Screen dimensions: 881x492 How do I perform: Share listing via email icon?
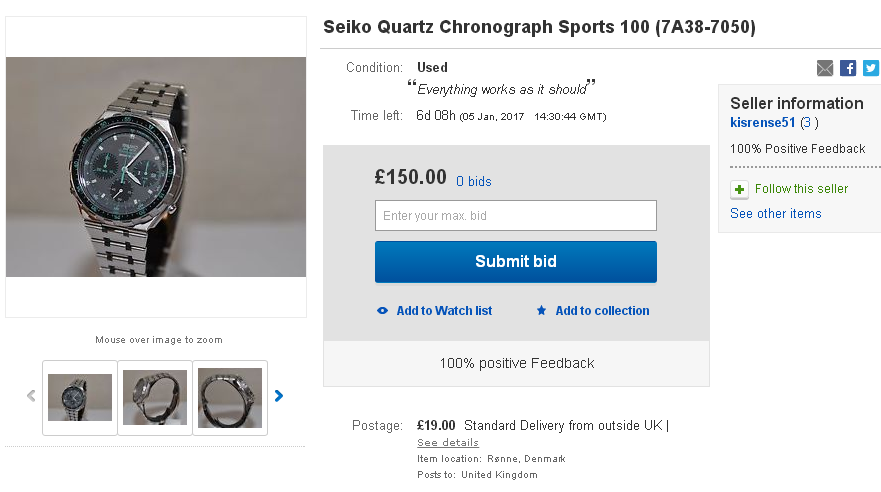[825, 68]
